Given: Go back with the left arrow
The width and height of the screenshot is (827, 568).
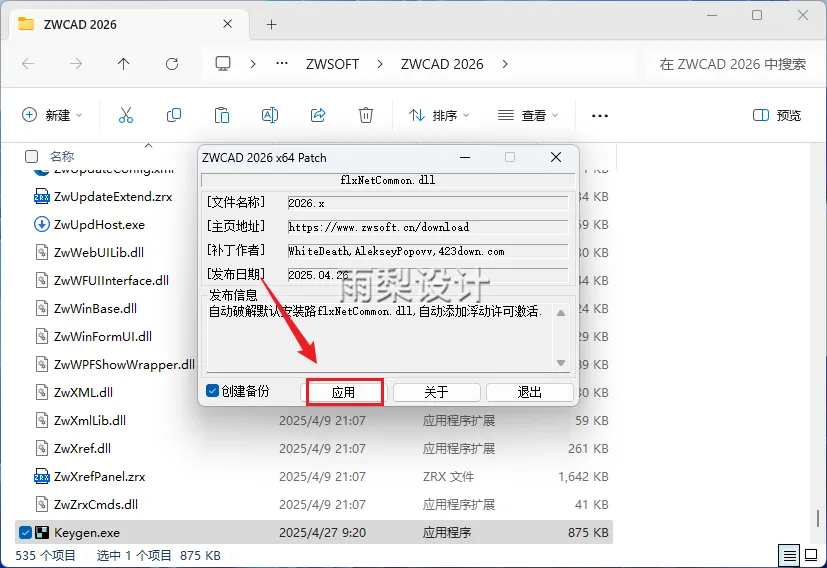Looking at the screenshot, I should tap(28, 64).
